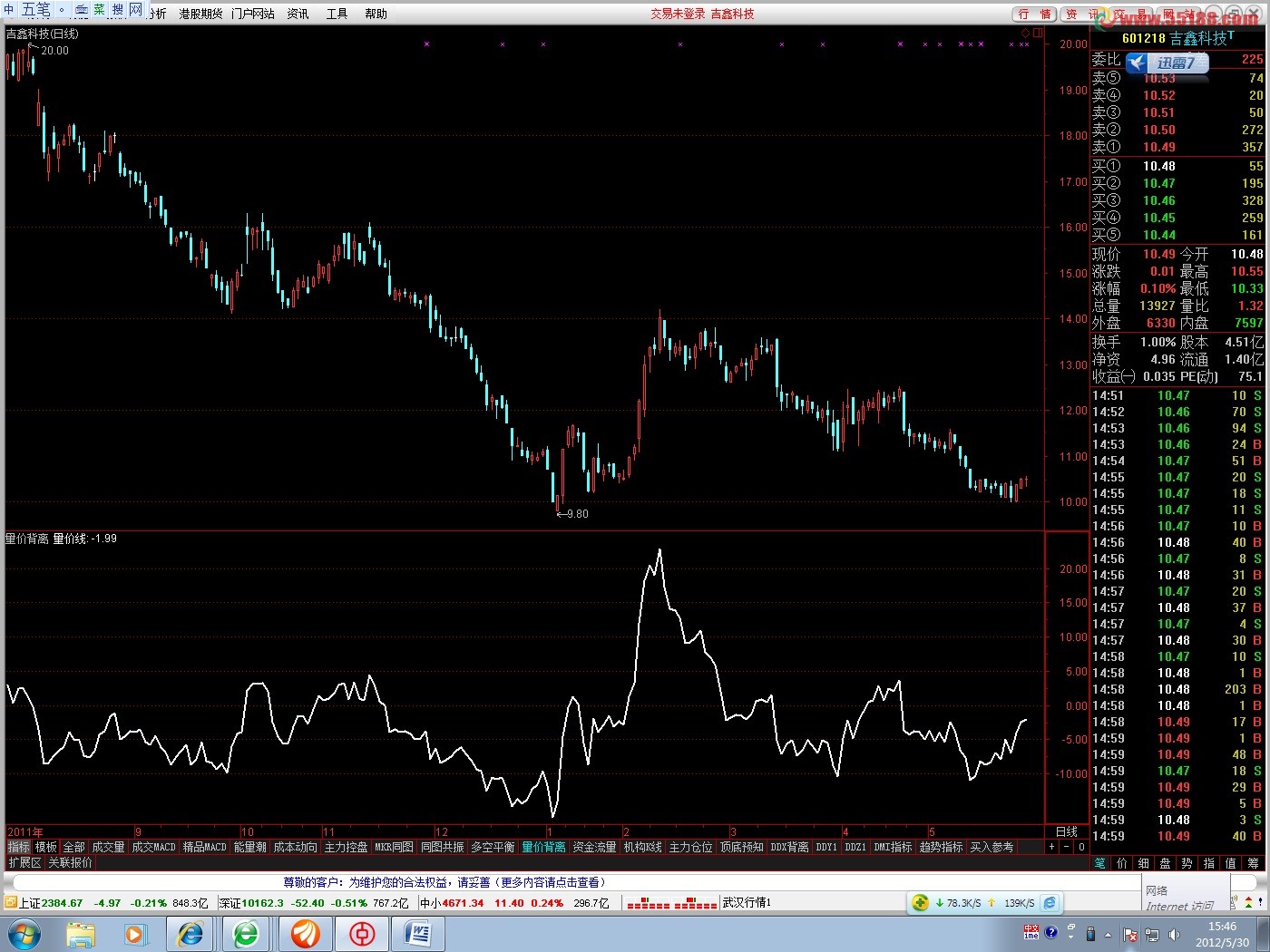Open the 港股期货 menu
The height and width of the screenshot is (952, 1270).
point(200,14)
